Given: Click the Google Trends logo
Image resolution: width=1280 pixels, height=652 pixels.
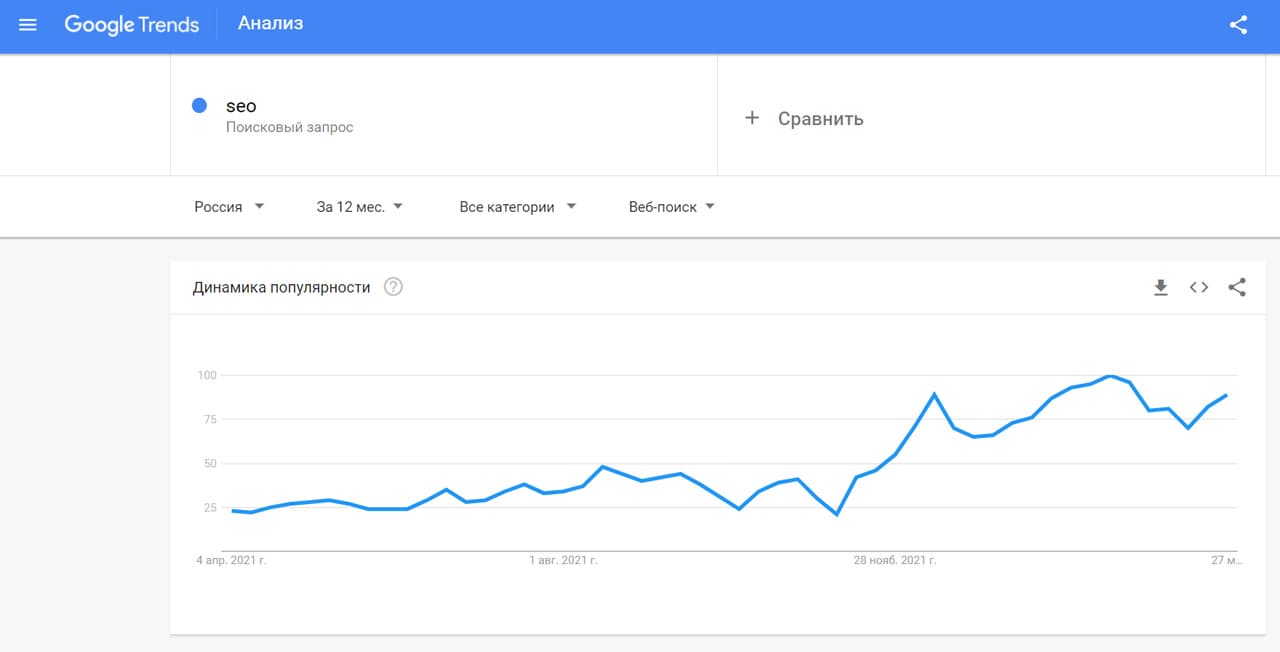Looking at the screenshot, I should 131,25.
